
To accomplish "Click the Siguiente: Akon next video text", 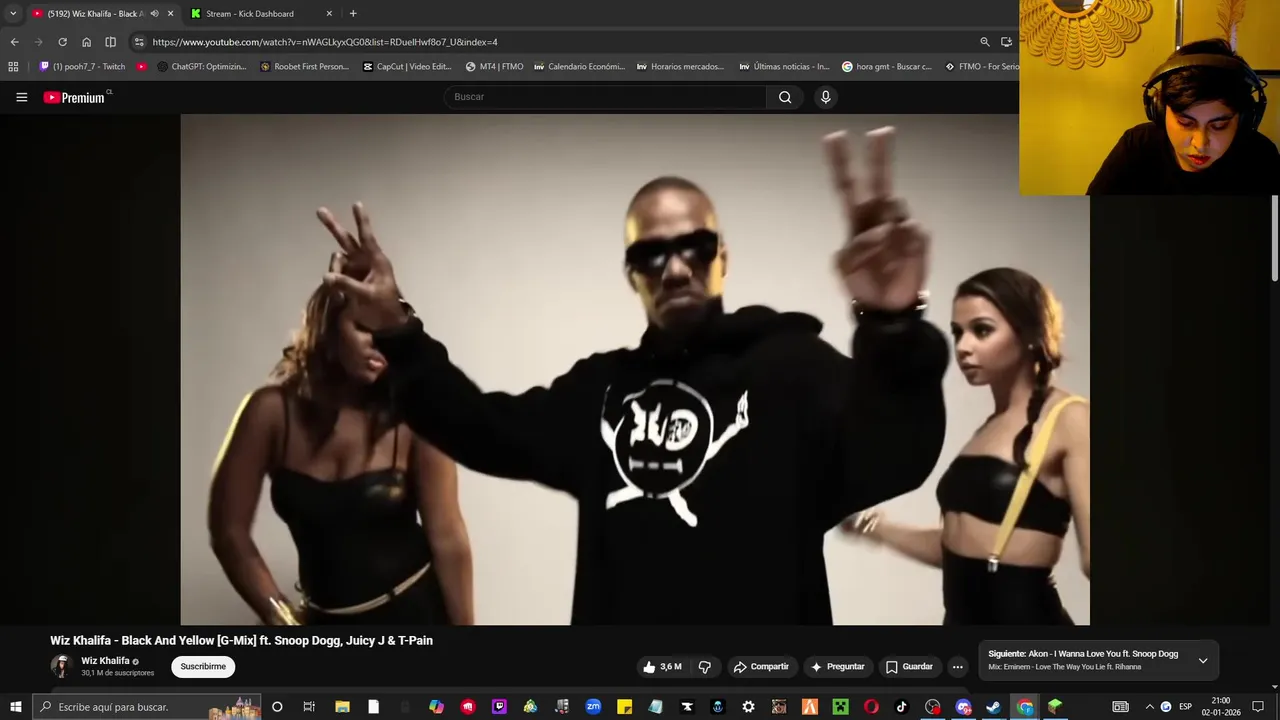I will point(1083,654).
